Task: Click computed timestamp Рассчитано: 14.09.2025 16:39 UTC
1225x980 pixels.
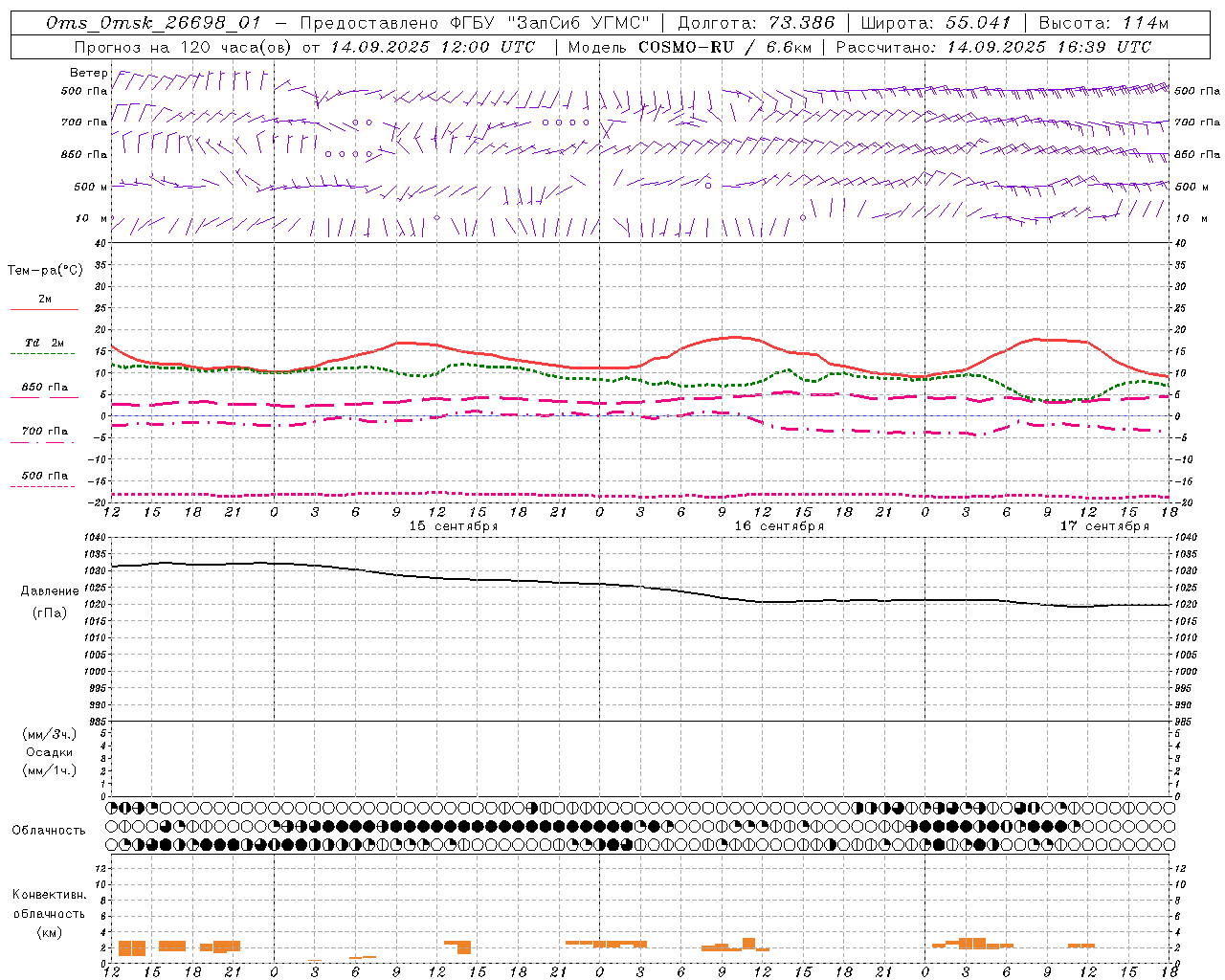Action: (993, 46)
